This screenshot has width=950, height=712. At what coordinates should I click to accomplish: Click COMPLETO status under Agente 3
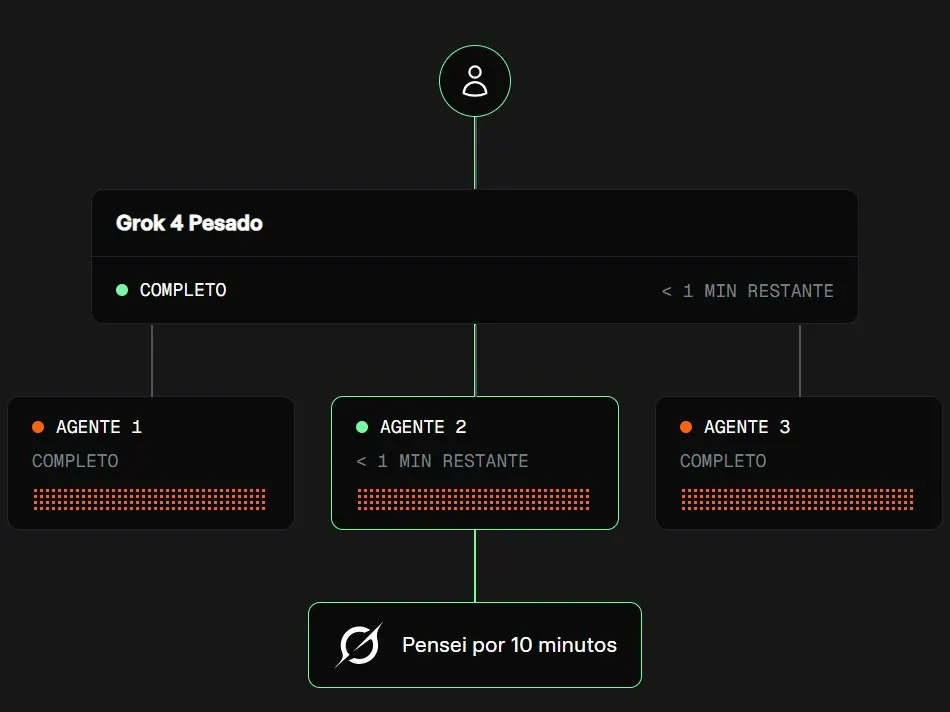pyautogui.click(x=723, y=461)
